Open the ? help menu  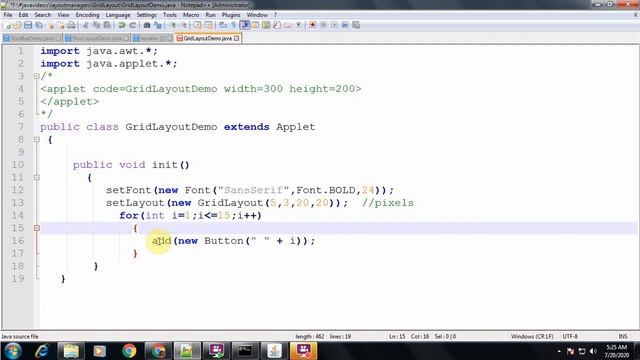pyautogui.click(x=275, y=15)
